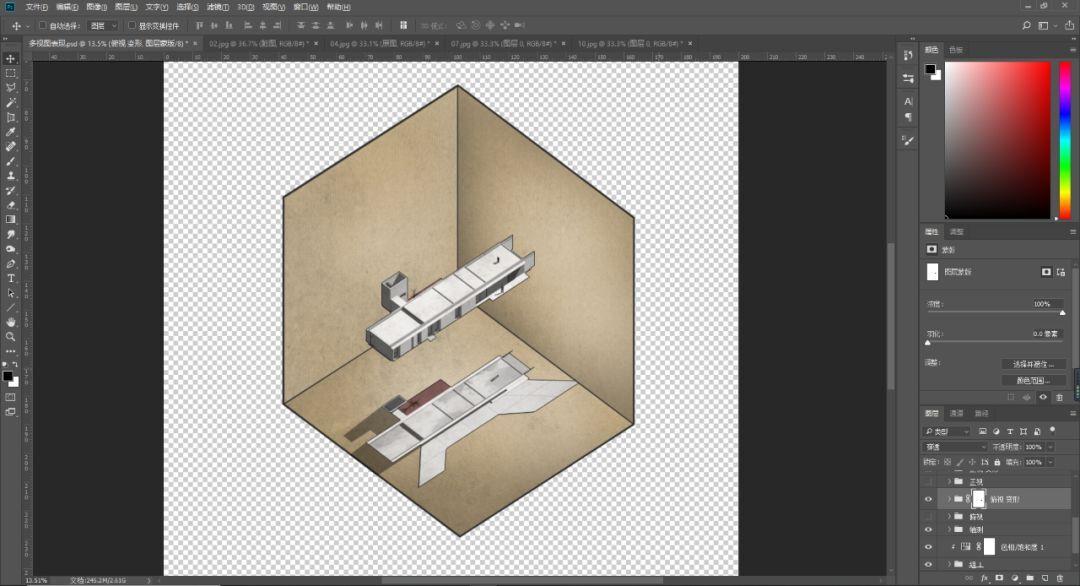Screen dimensions: 1080x586
Task: Select the Horizontal Type tool
Action: [x=10, y=278]
